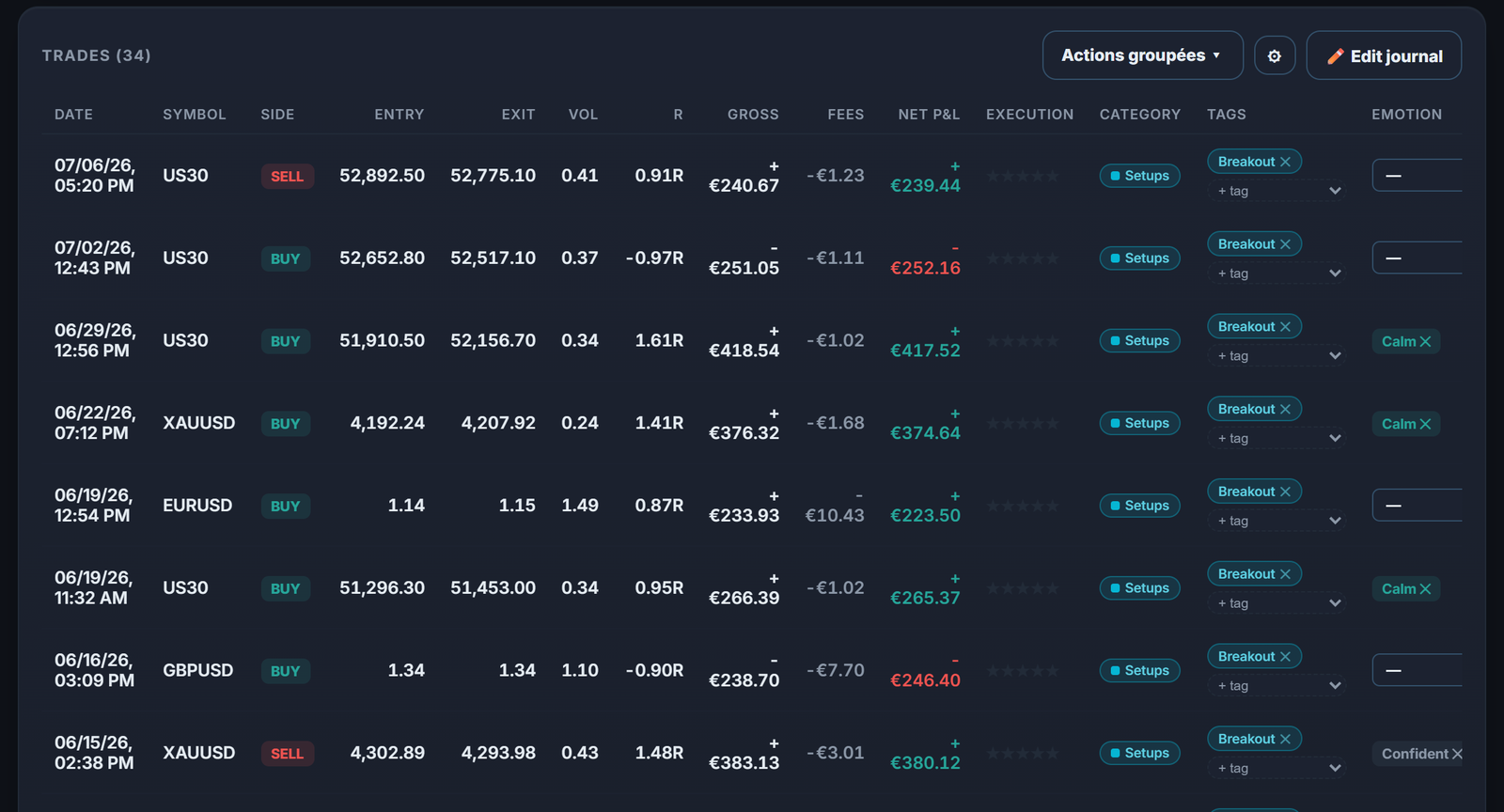Open emotion selector for 07/02/26 trade

point(1417,258)
